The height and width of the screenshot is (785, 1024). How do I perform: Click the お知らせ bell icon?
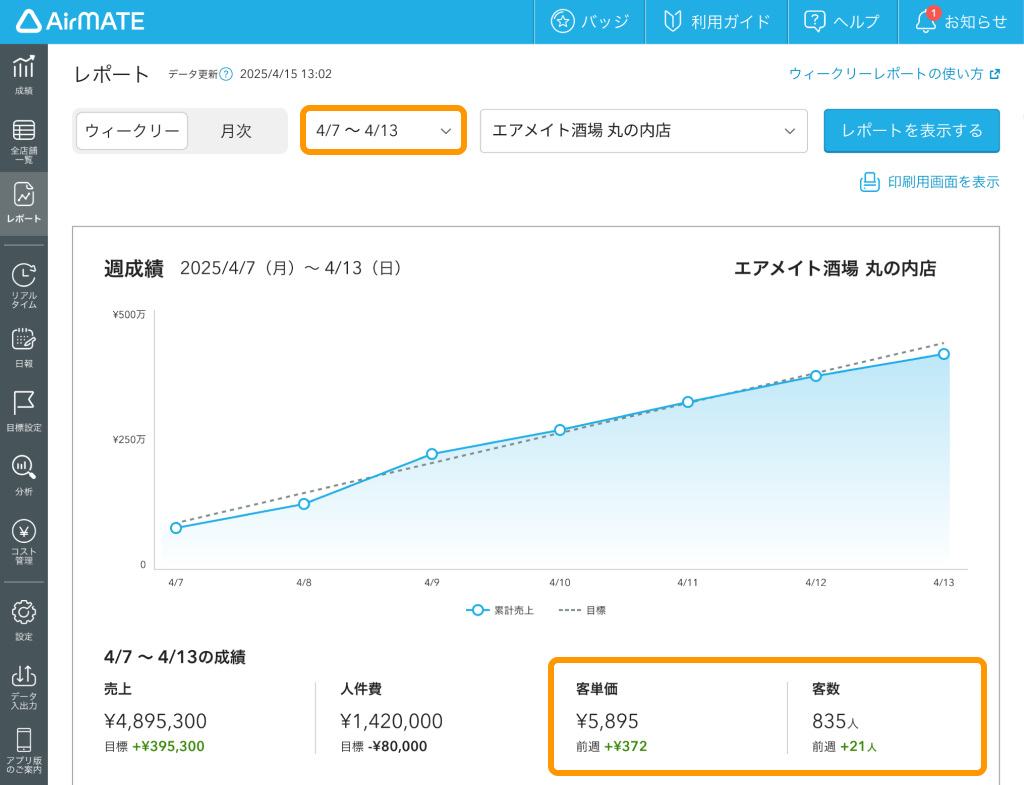(x=925, y=22)
